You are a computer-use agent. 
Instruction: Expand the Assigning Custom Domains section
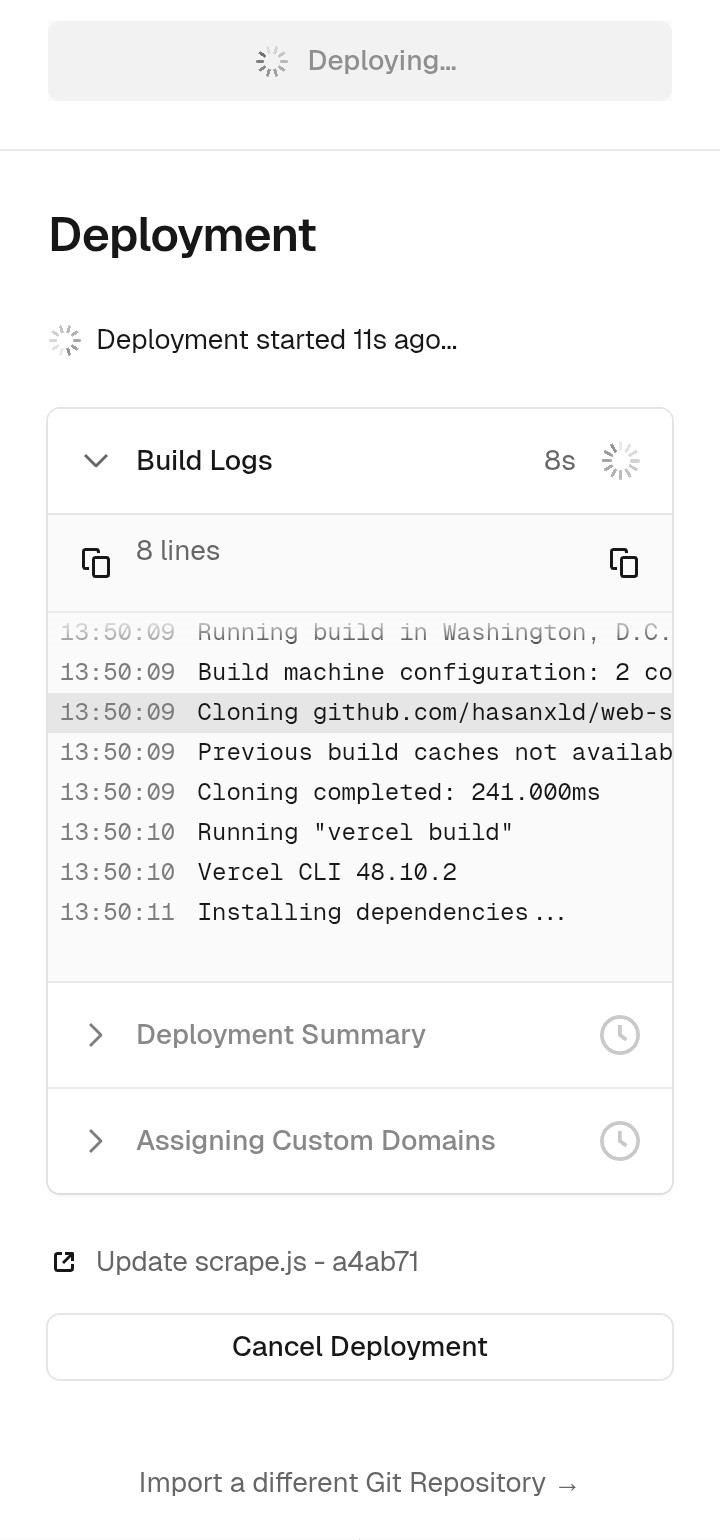pyautogui.click(x=96, y=1141)
